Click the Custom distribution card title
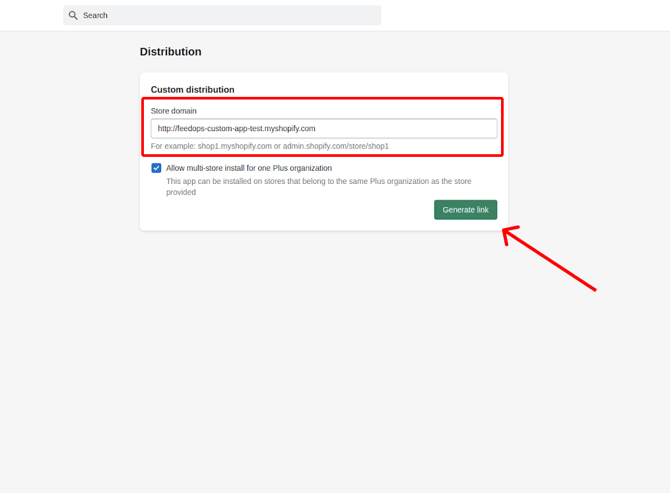This screenshot has width=670, height=493. (192, 90)
